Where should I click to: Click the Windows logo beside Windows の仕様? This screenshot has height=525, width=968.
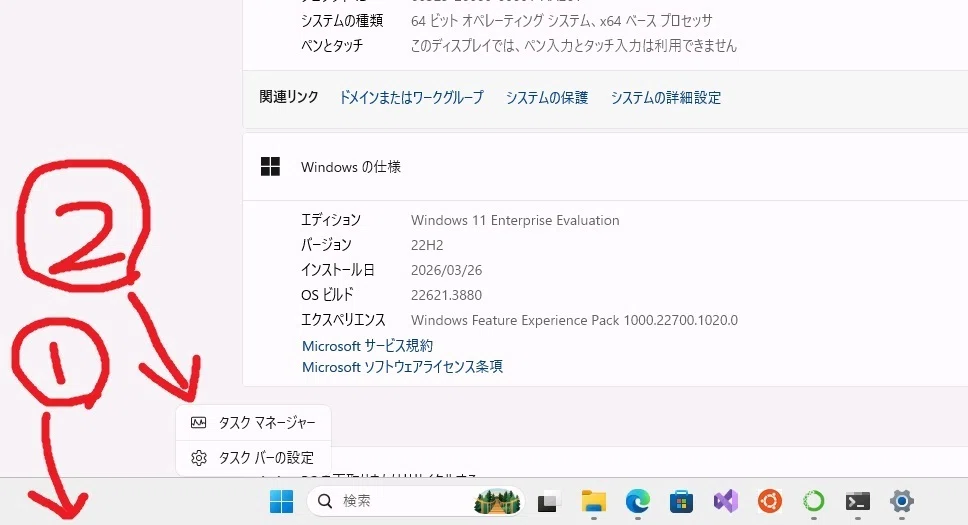coord(270,167)
